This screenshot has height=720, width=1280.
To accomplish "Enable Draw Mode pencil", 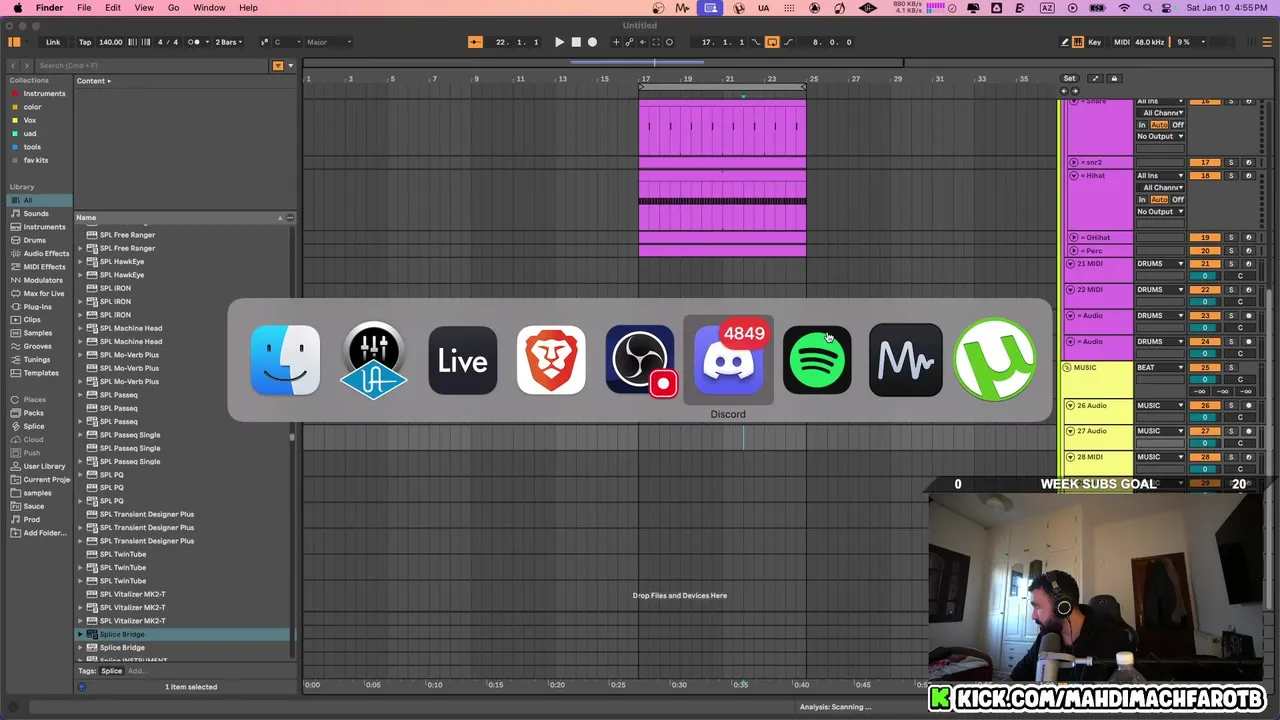I will pyautogui.click(x=1064, y=42).
